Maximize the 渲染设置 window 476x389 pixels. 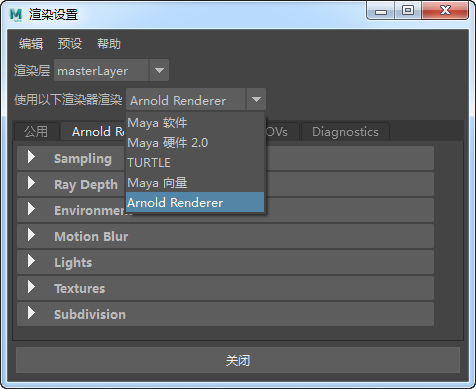[408, 11]
